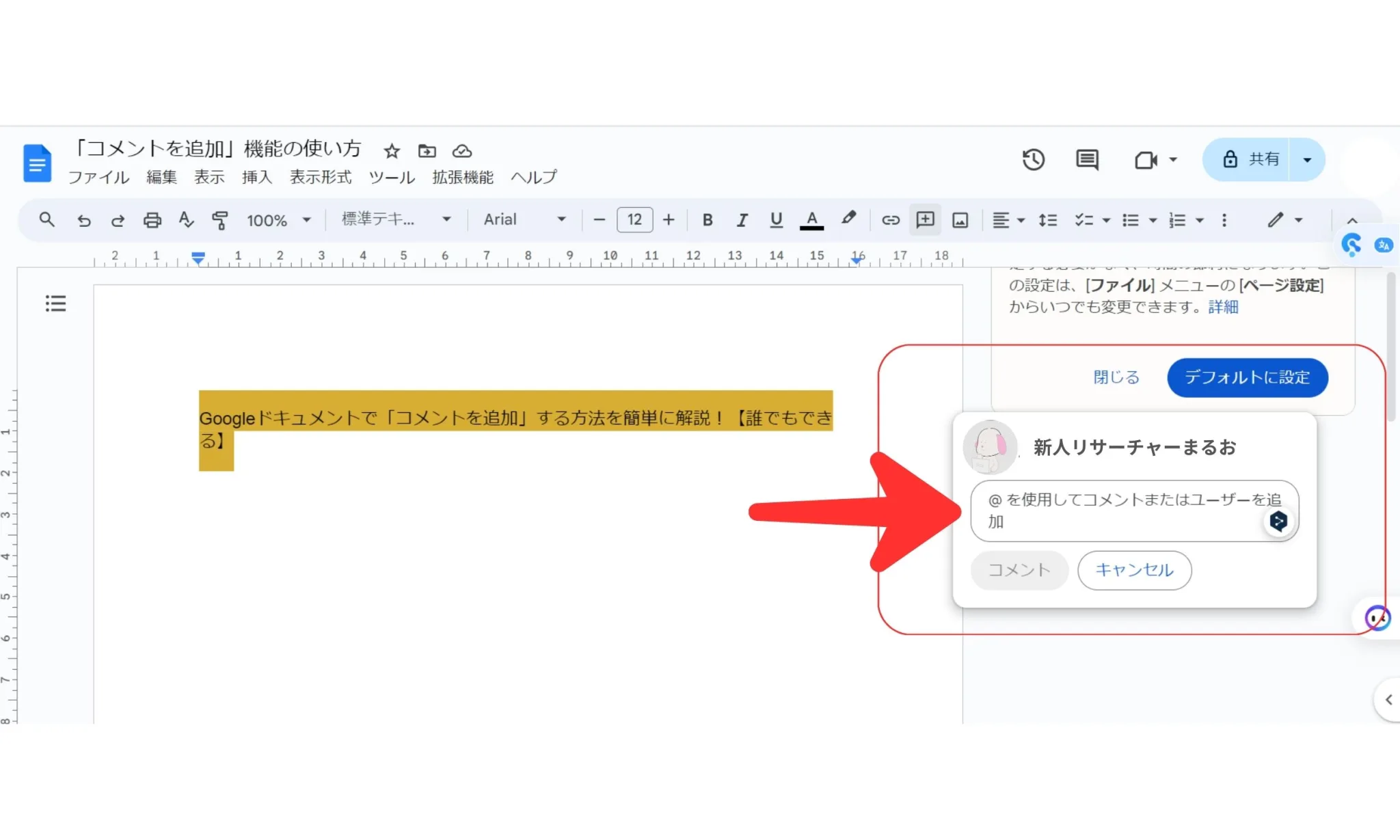
Task: Click the add comment toolbar icon
Action: pos(925,219)
